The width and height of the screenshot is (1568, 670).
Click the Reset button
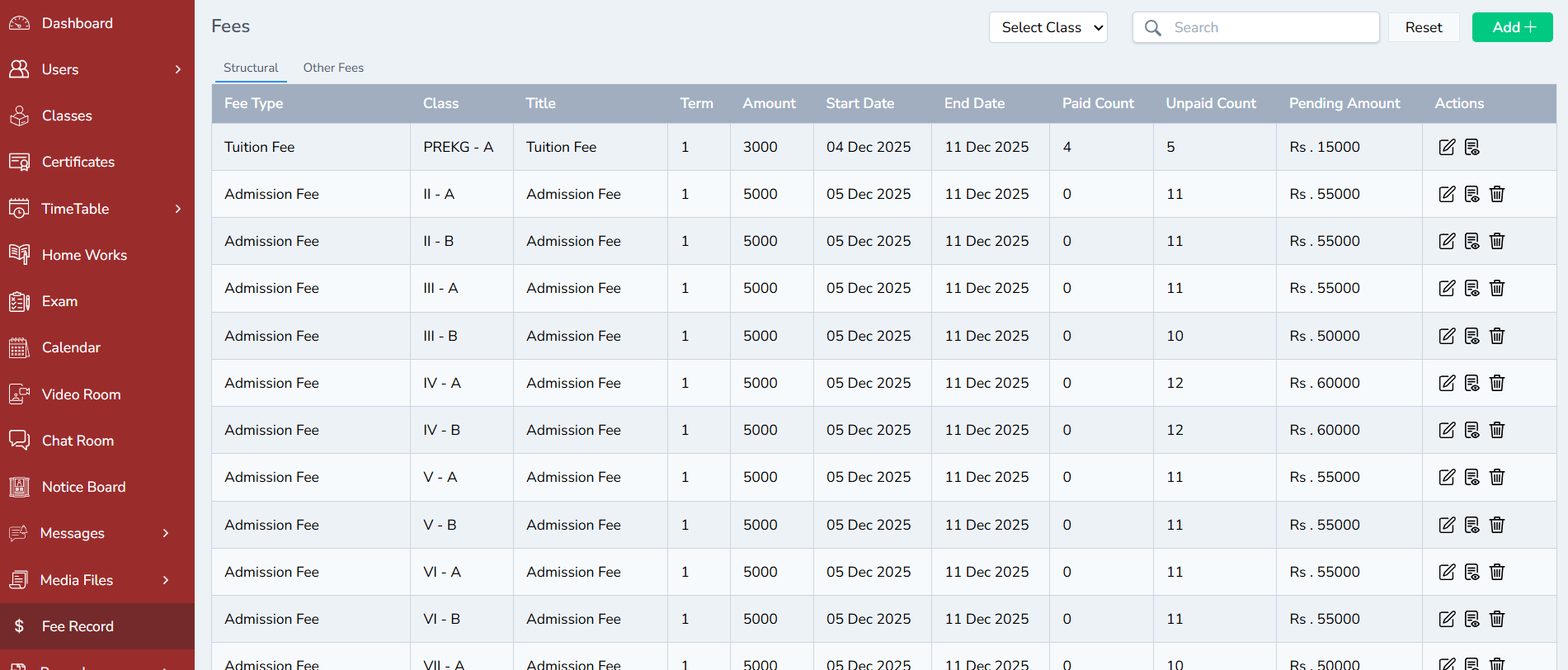(1423, 27)
